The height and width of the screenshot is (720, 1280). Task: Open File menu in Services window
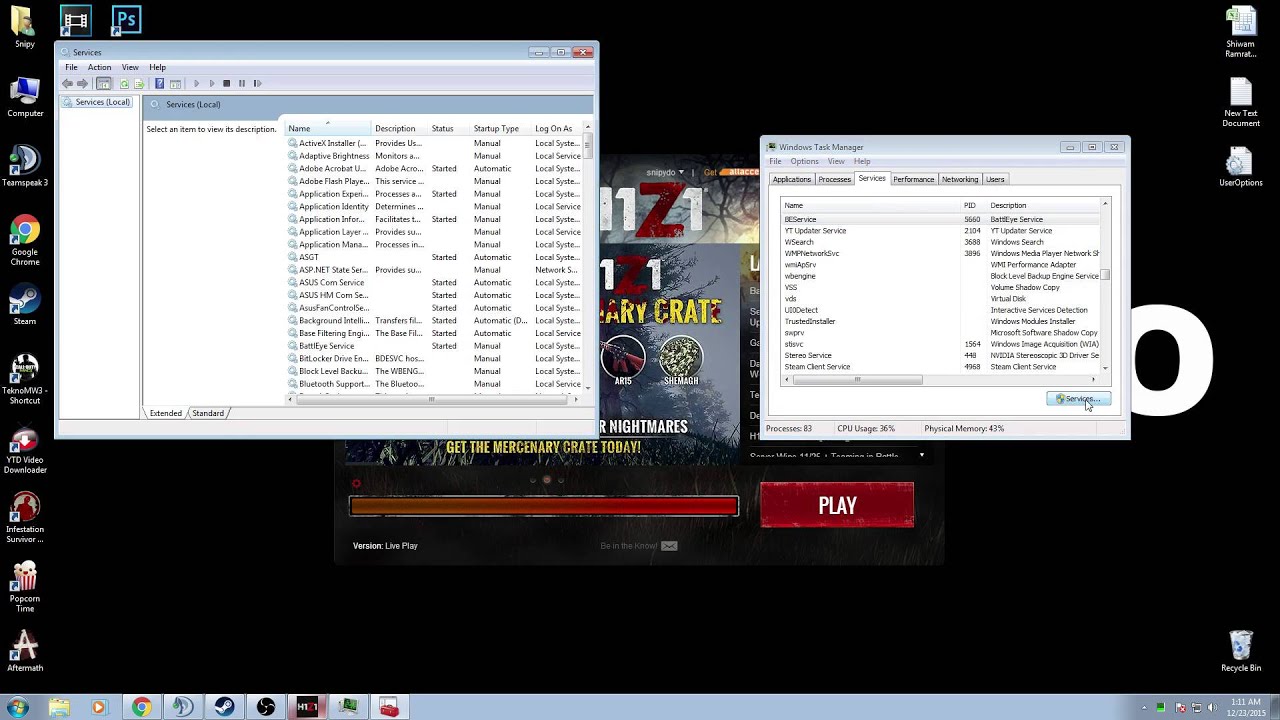point(71,67)
